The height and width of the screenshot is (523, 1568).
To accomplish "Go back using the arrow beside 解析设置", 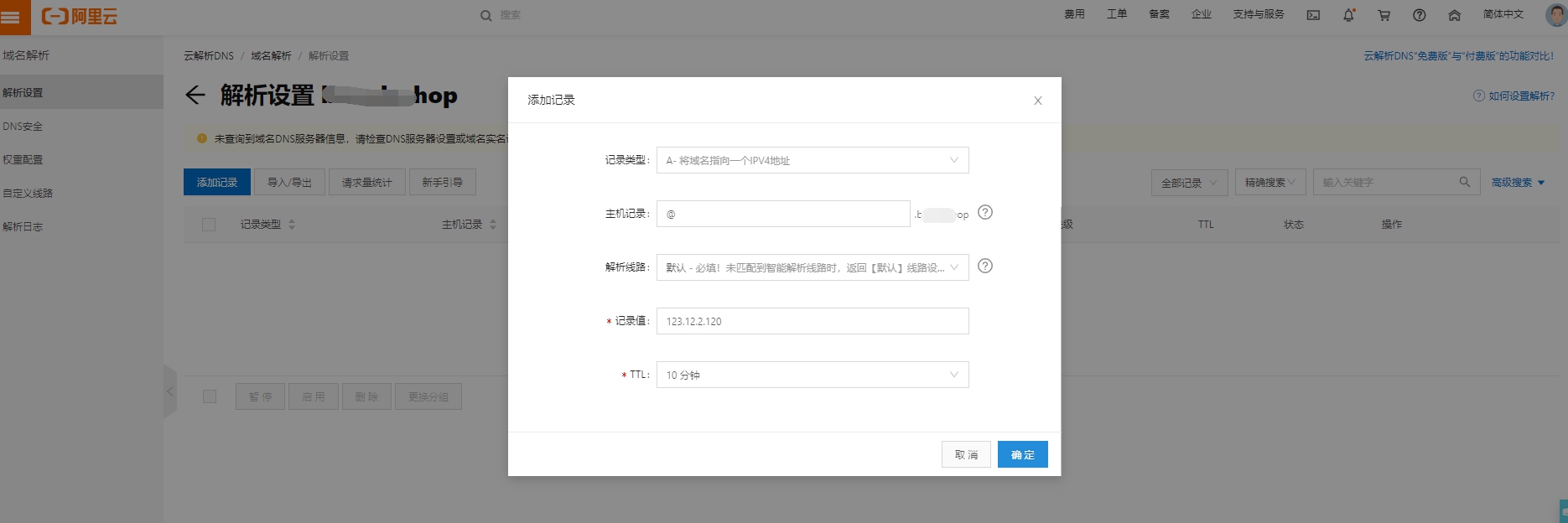I will pos(195,96).
